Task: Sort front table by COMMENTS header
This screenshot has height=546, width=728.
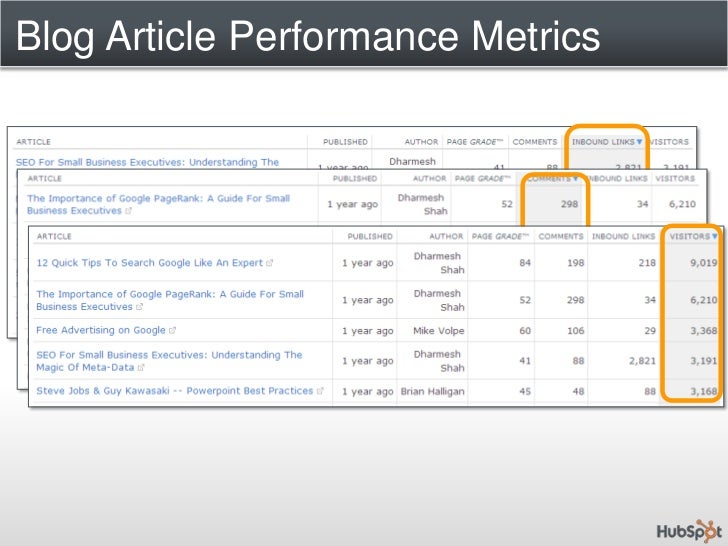Action: click(561, 236)
